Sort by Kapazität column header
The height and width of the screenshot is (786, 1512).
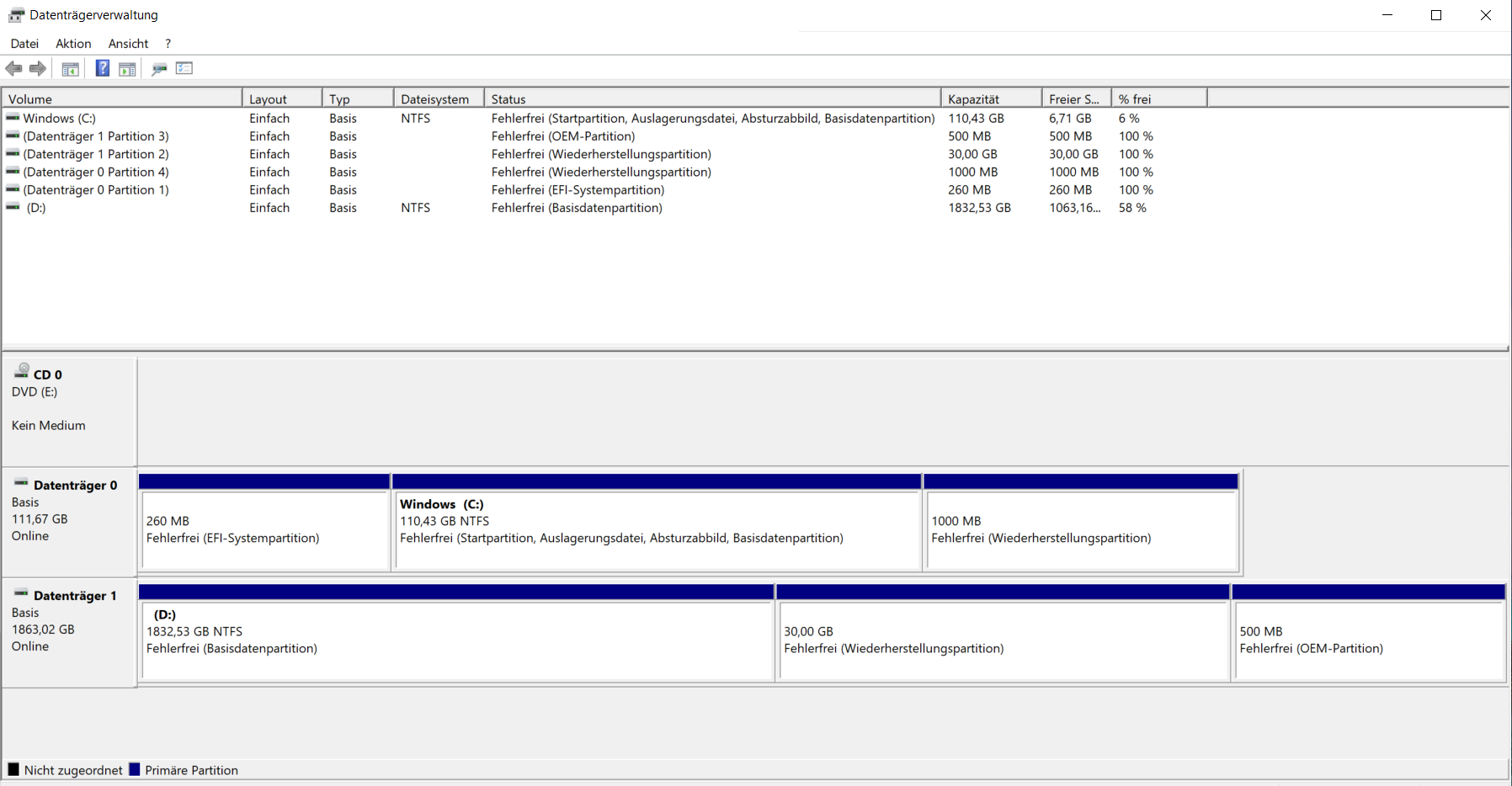tap(992, 98)
